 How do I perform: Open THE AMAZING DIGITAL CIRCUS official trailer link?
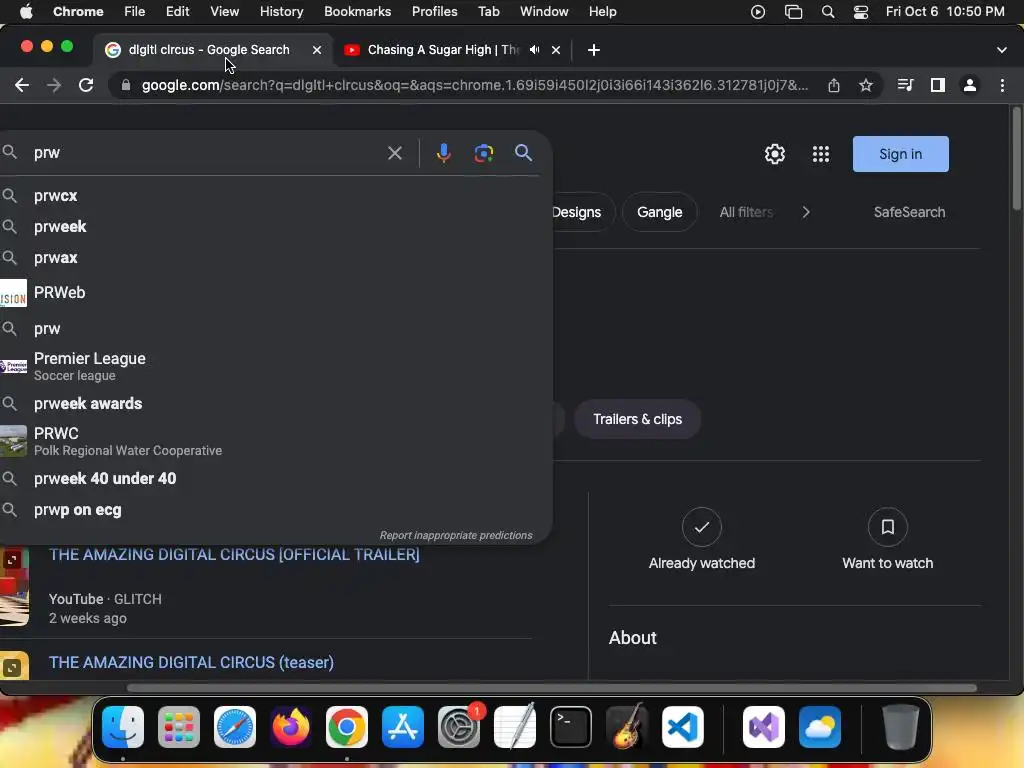point(234,554)
